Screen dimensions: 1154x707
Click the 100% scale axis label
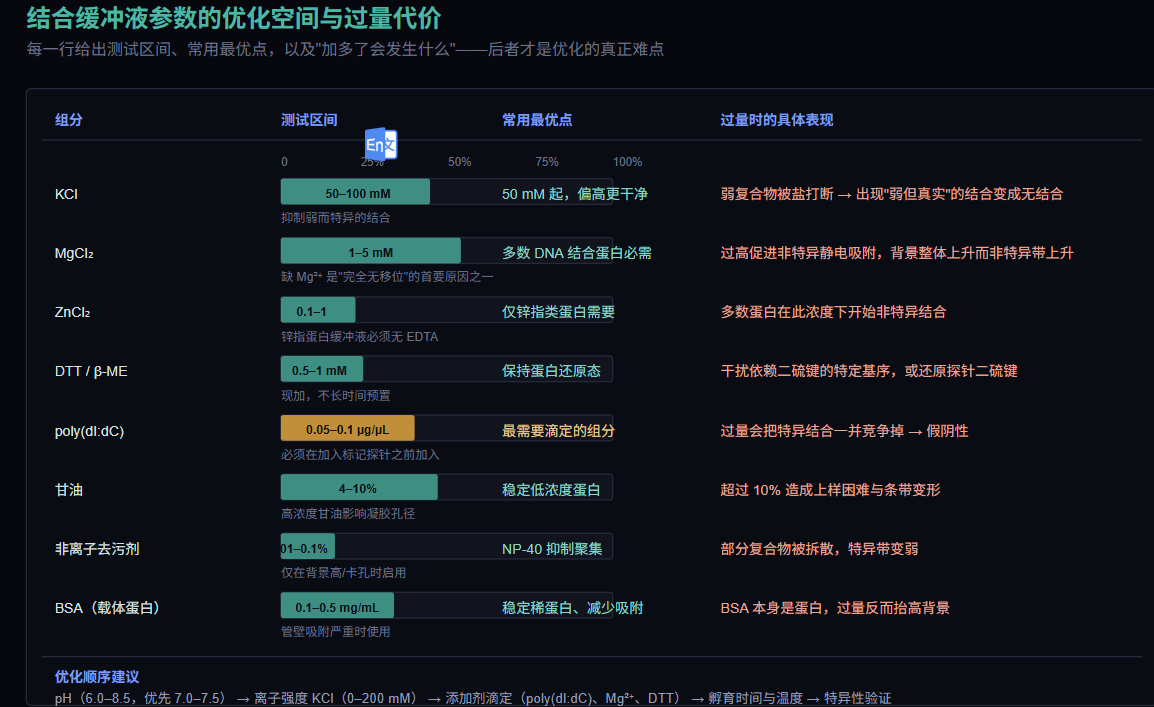coord(628,162)
